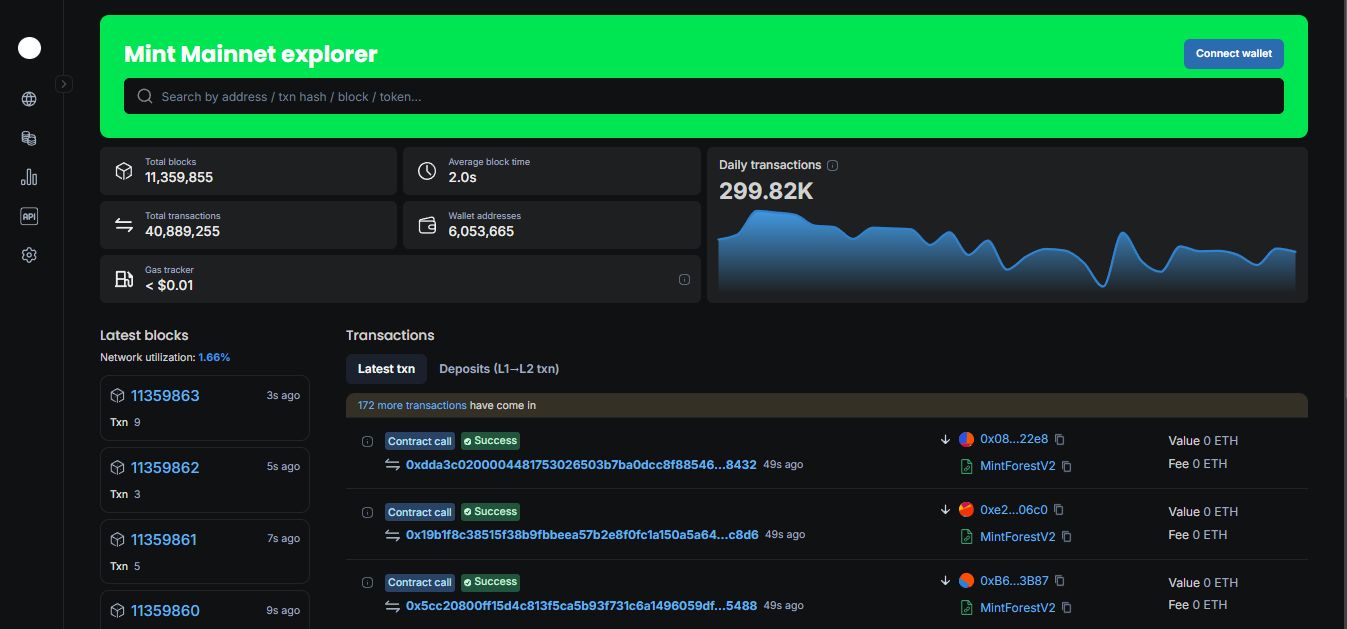Click the globe Blockchain icon in sidebar
The height and width of the screenshot is (629, 1347).
click(29, 99)
